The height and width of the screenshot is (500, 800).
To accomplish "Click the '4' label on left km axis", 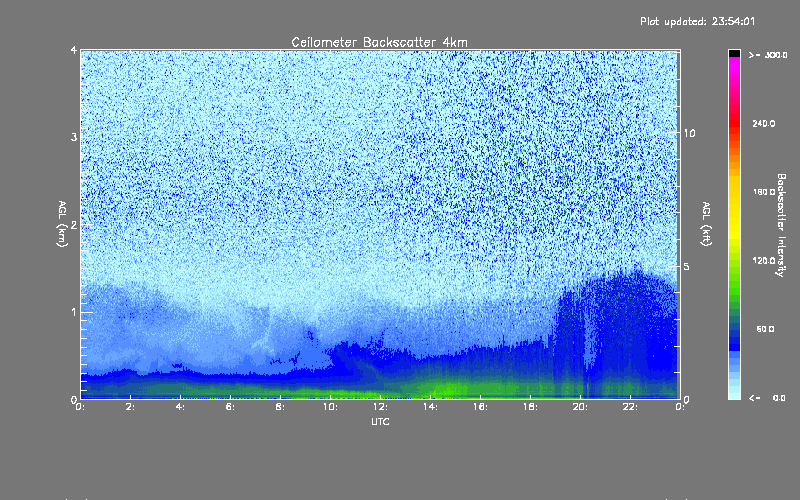I will [x=74, y=50].
